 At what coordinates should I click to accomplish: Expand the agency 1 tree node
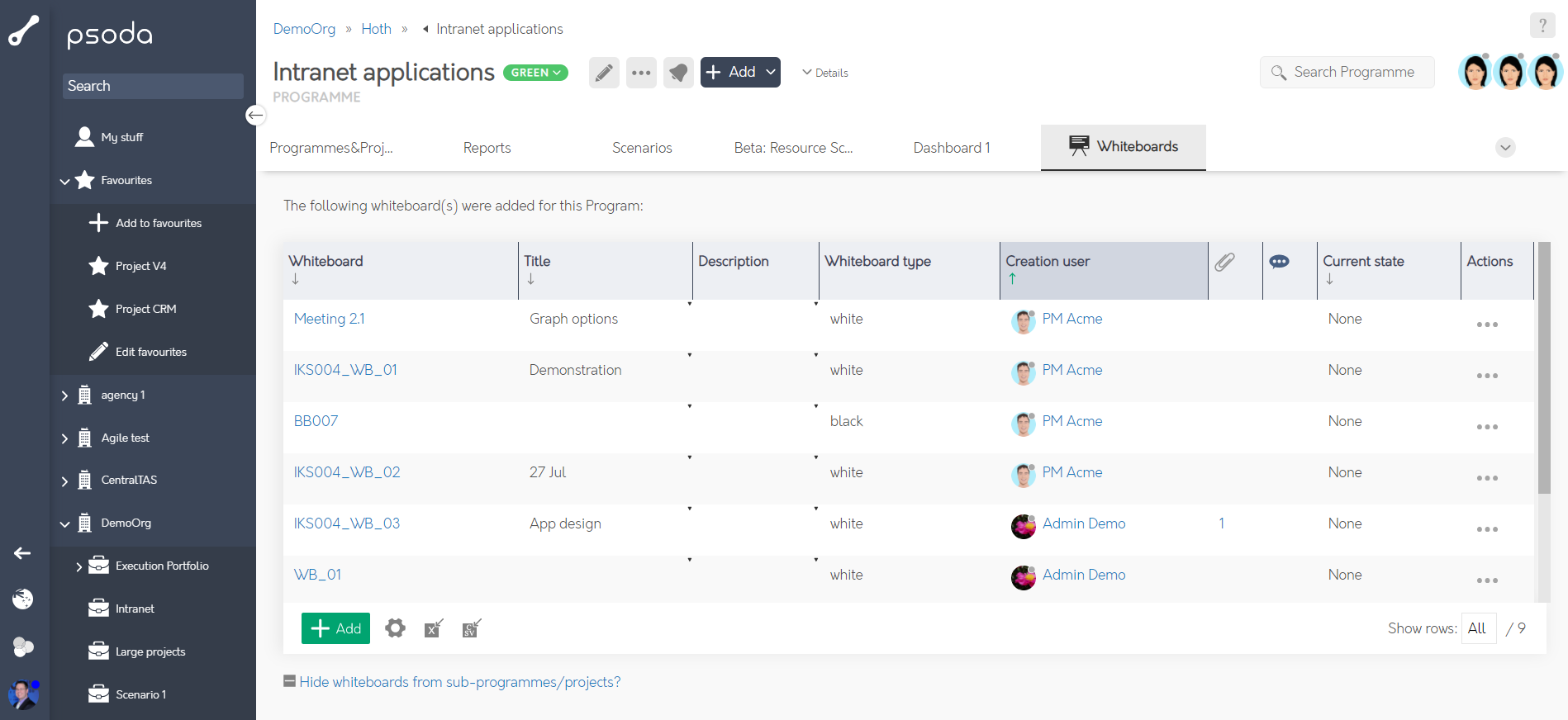tap(64, 396)
